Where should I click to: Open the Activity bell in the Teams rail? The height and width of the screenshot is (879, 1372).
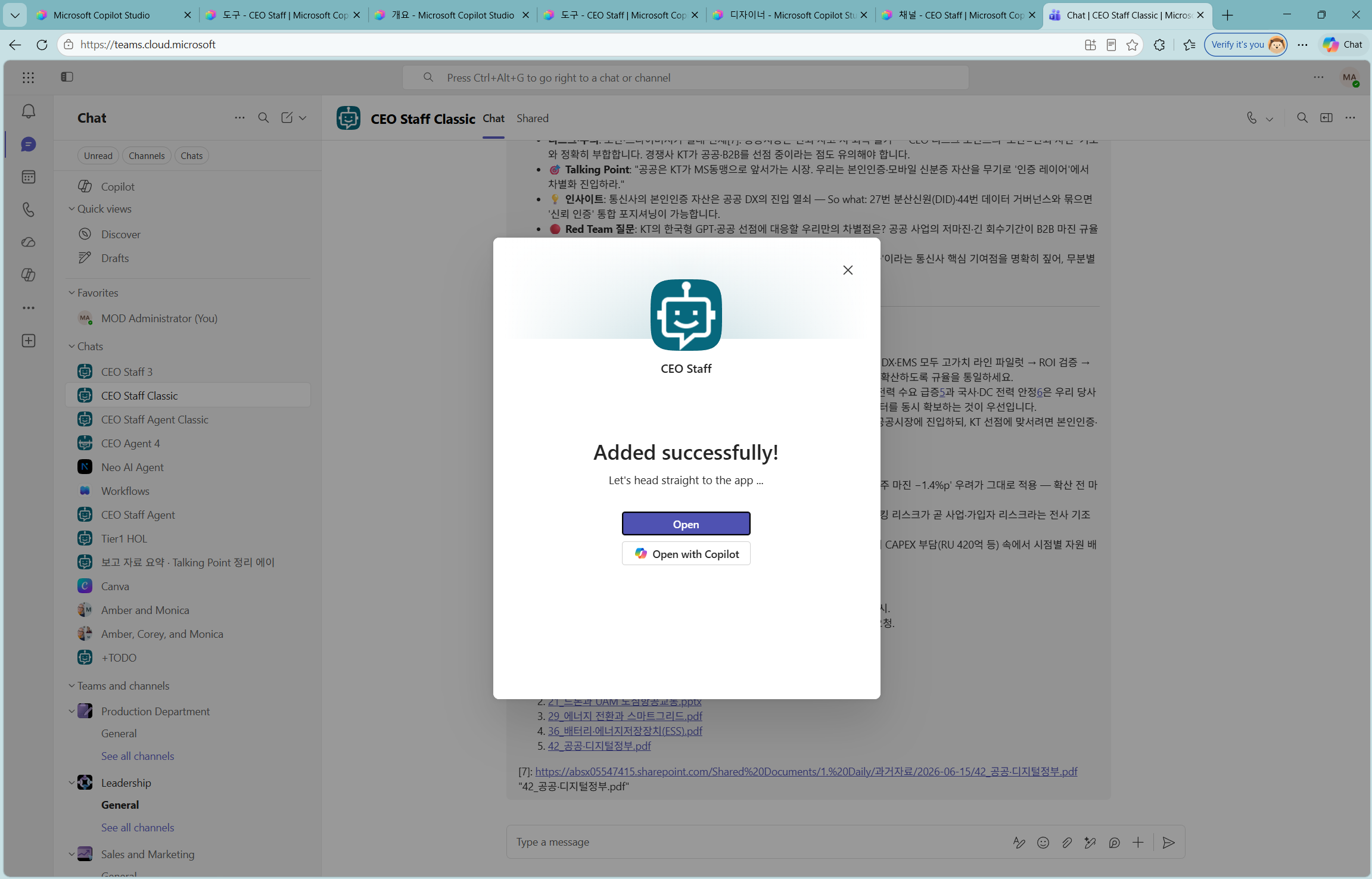click(29, 111)
